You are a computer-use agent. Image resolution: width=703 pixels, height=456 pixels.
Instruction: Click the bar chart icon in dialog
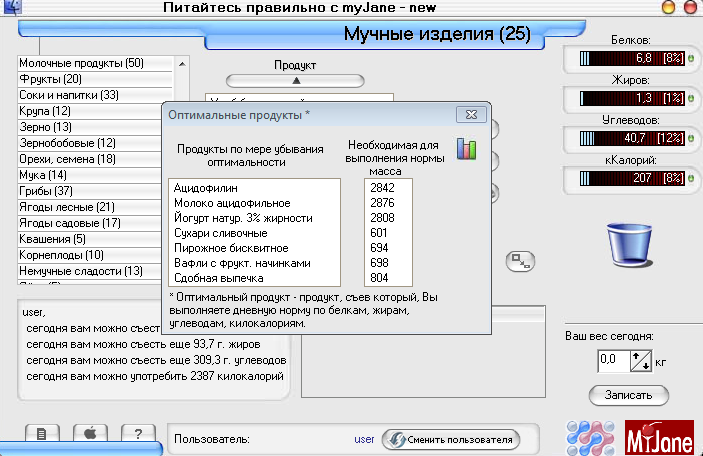click(467, 149)
